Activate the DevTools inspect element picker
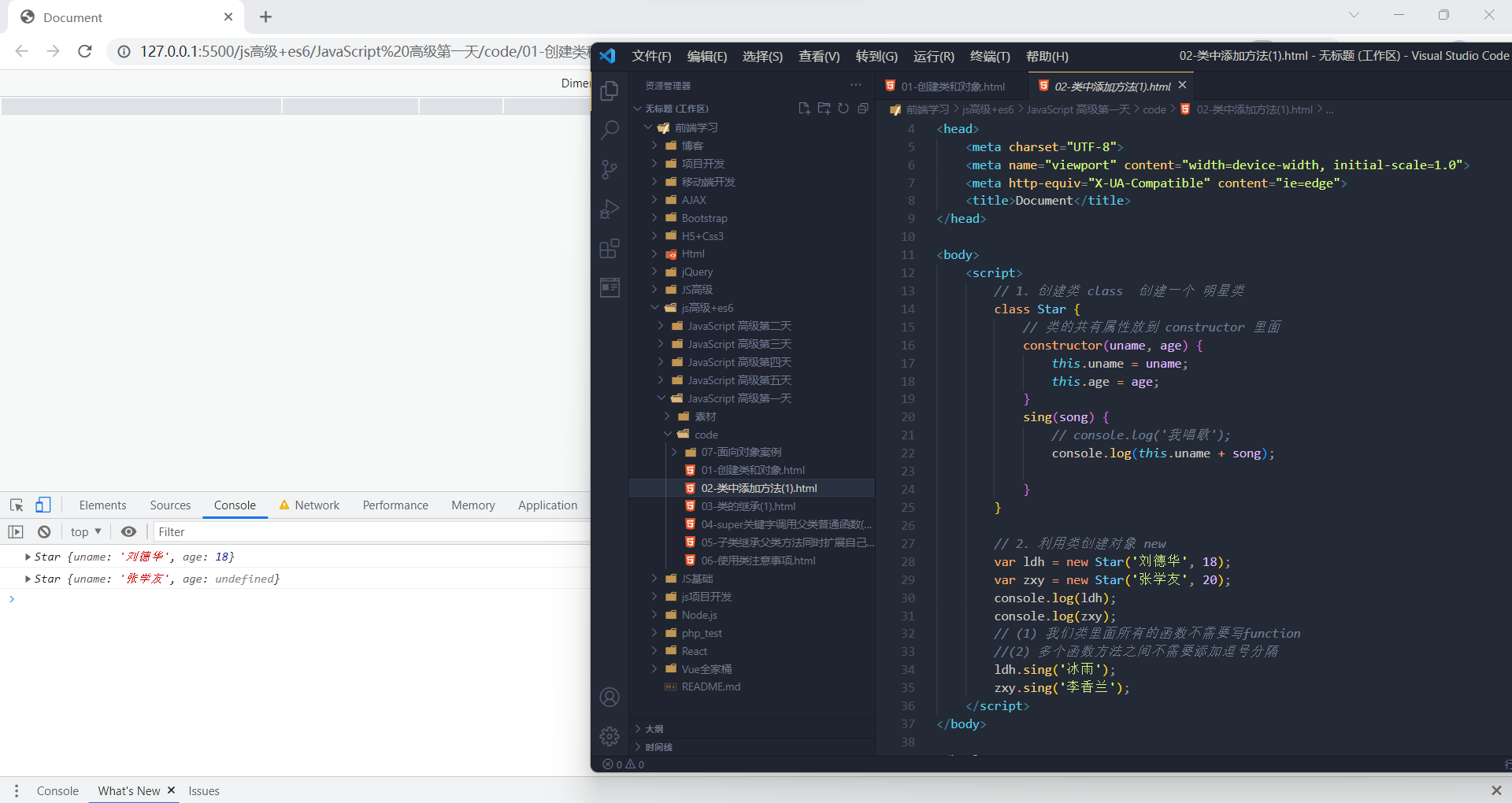This screenshot has height=803, width=1512. click(x=17, y=505)
